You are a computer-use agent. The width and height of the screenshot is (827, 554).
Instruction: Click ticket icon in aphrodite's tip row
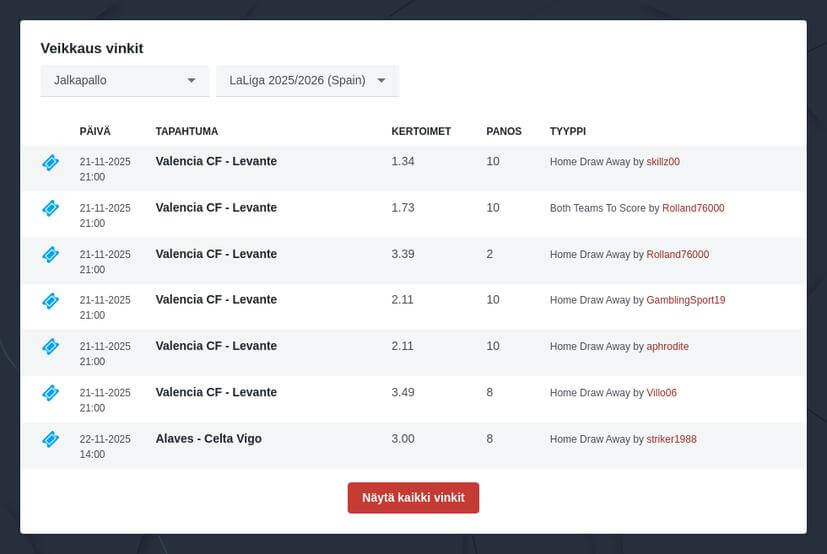pyautogui.click(x=50, y=346)
